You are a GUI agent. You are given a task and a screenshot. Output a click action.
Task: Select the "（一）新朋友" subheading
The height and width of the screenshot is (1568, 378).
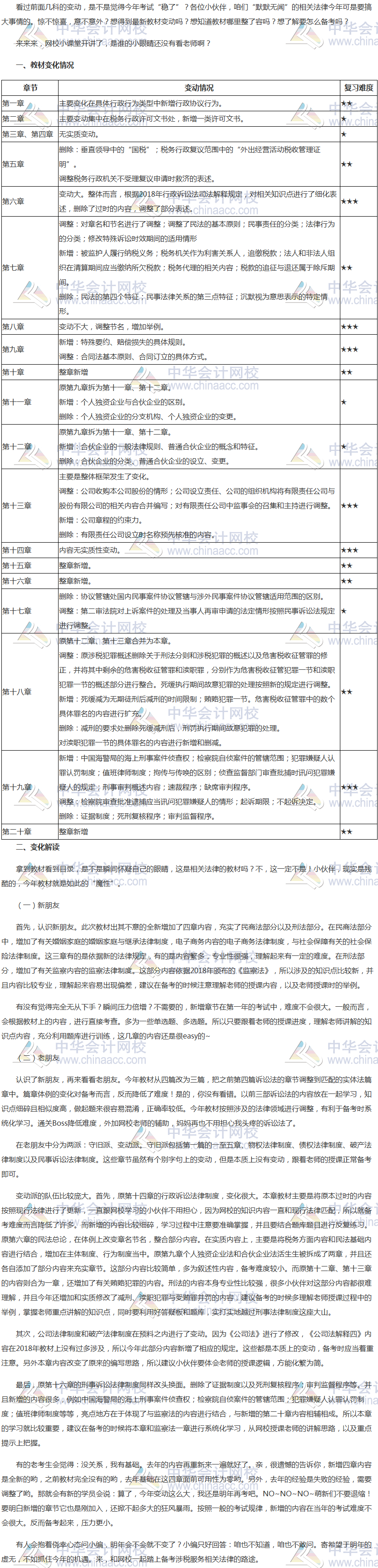coord(38,905)
